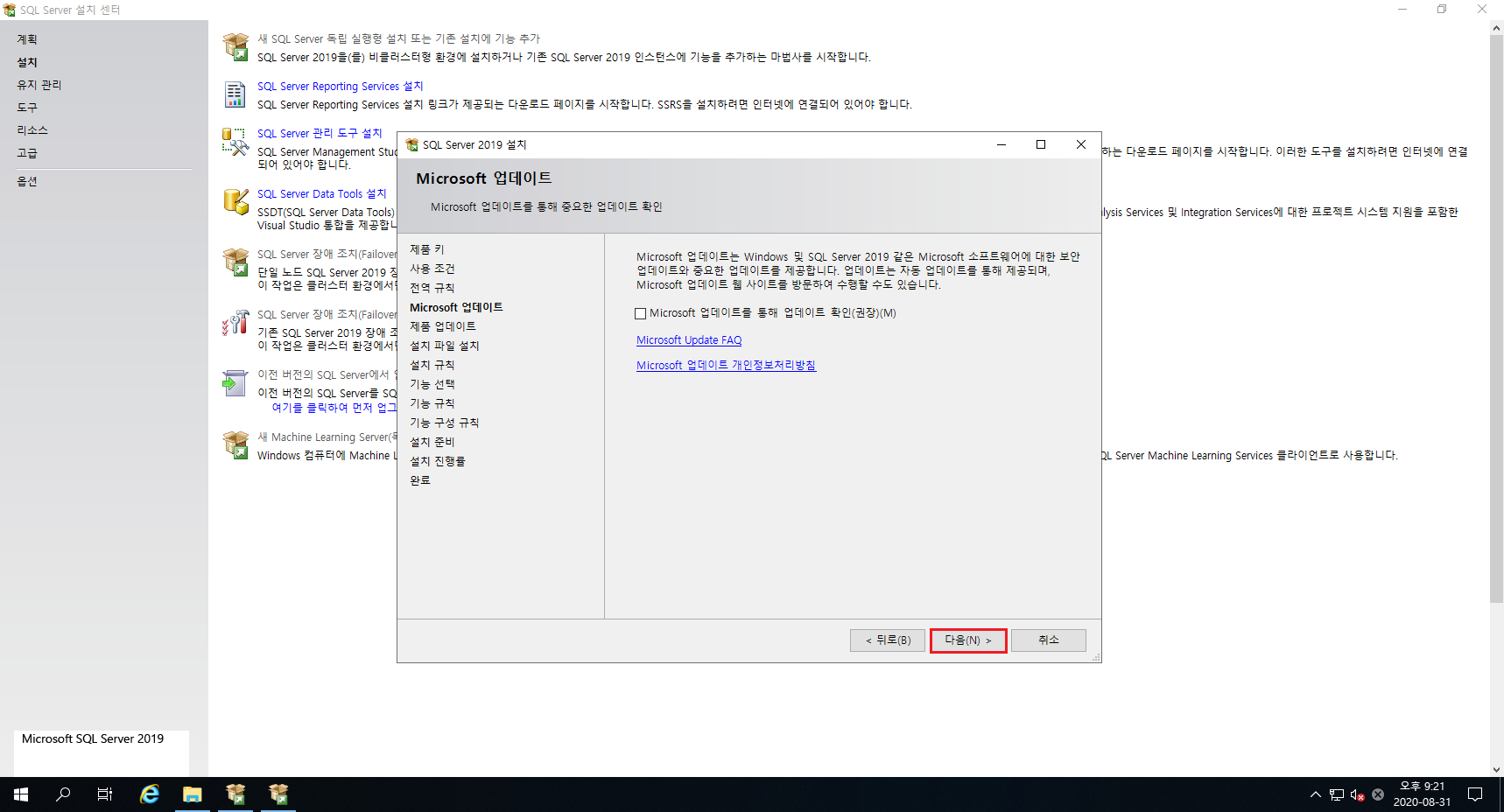The width and height of the screenshot is (1504, 812).
Task: Open the new SQL Server standalone installation link
Action: tap(398, 39)
